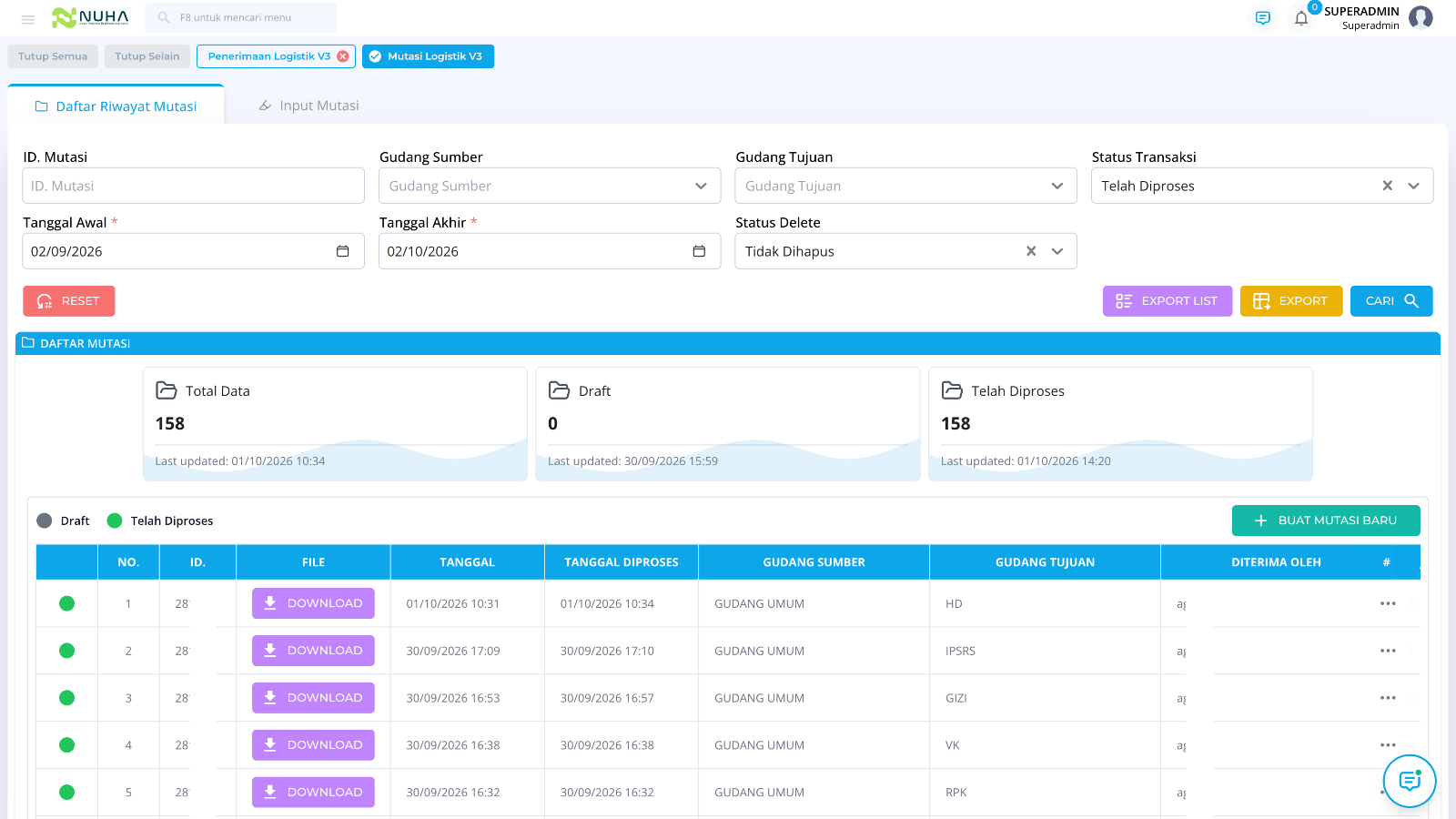Screen dimensions: 1456x819
Task: Click the GUDANG SUMBER column header
Action: point(814,562)
